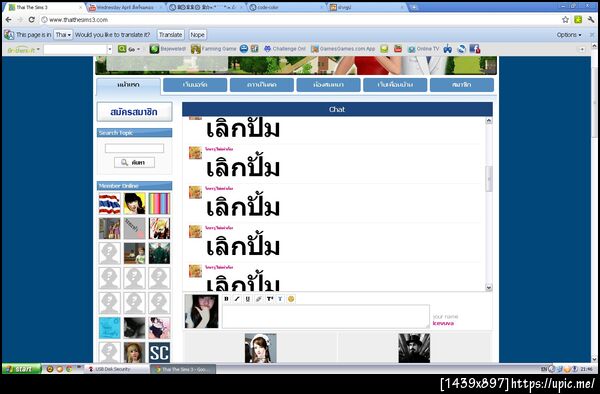600x394 pixels.
Task: Click the chat scrollbar up arrow
Action: [x=488, y=120]
